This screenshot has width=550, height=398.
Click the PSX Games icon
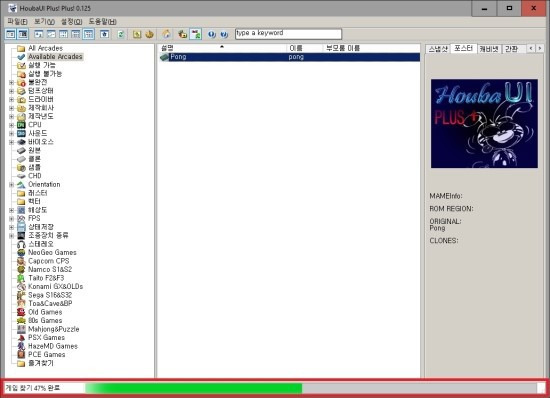pyautogui.click(x=21, y=338)
